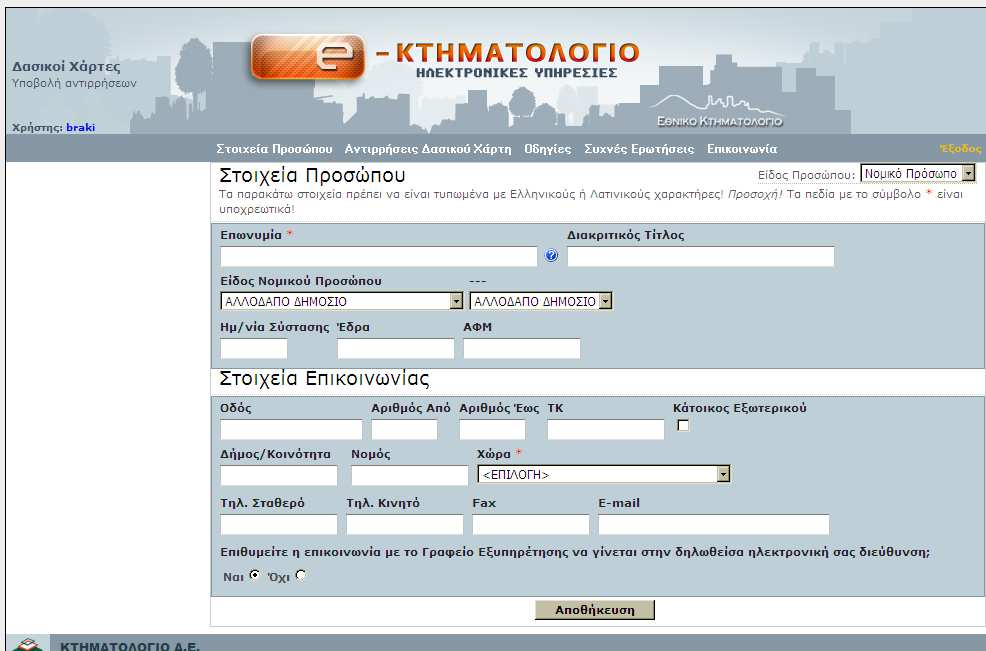Click into the Νομός field
Viewport: 986px width, 651px height.
click(409, 476)
